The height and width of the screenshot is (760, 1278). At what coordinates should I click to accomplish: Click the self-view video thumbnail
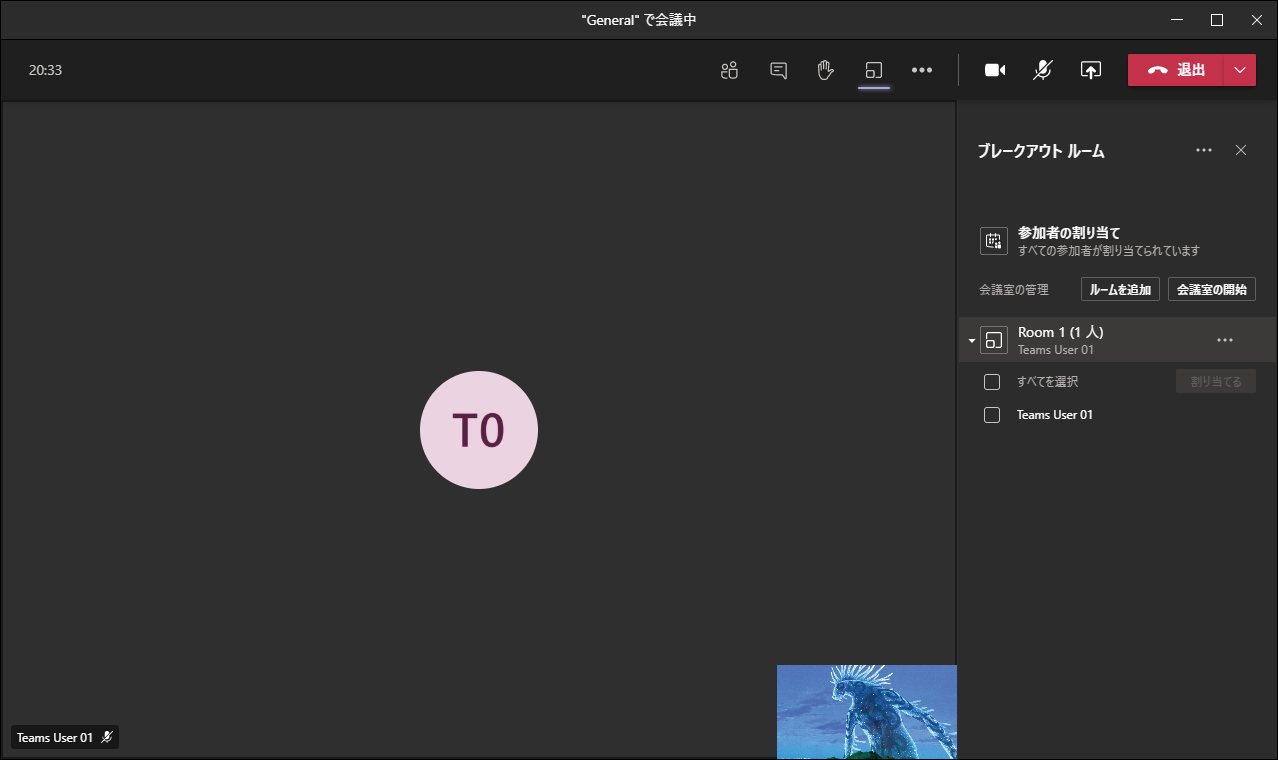(x=867, y=711)
